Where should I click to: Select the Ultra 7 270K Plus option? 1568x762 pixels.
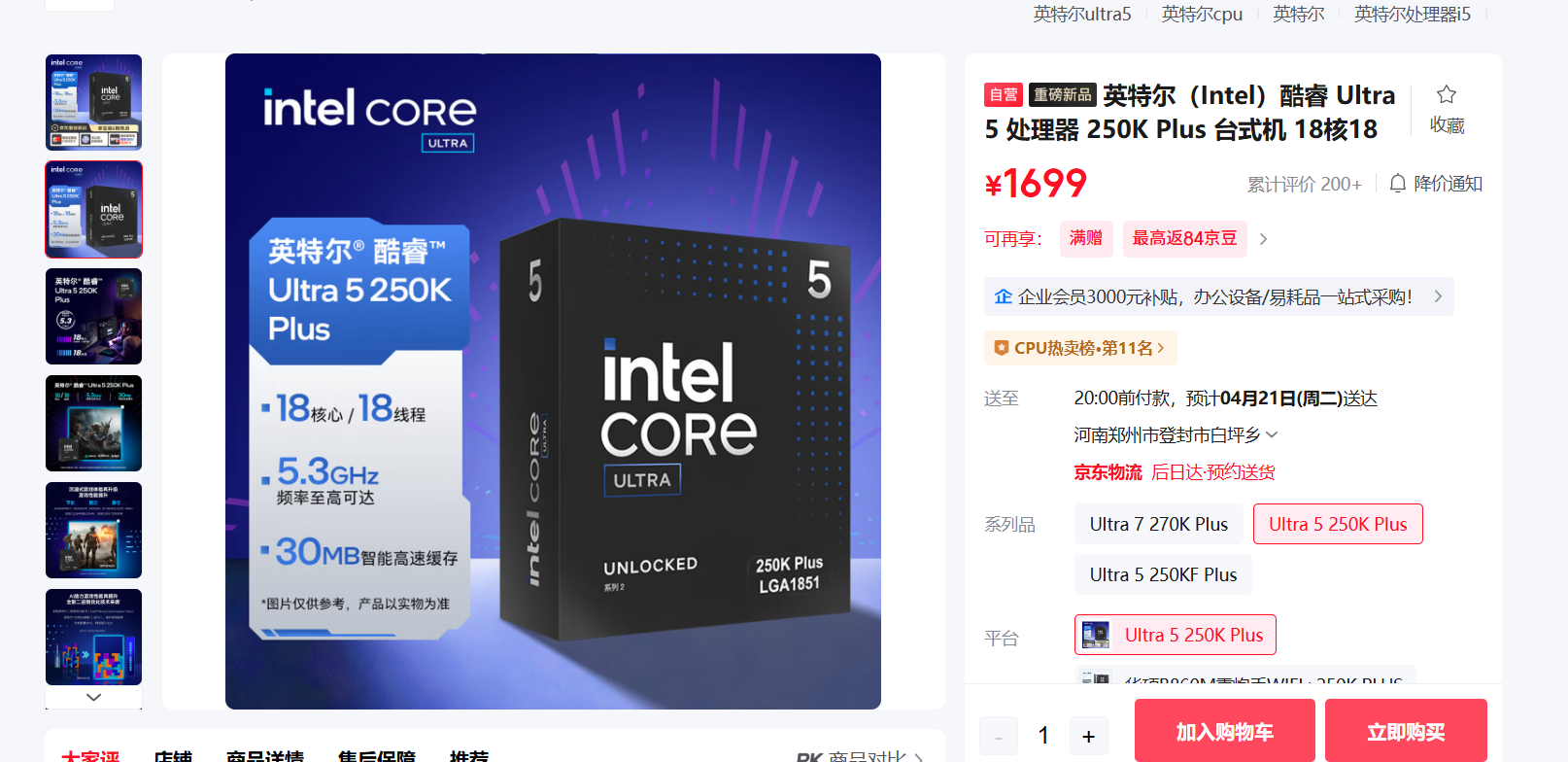tap(1158, 524)
